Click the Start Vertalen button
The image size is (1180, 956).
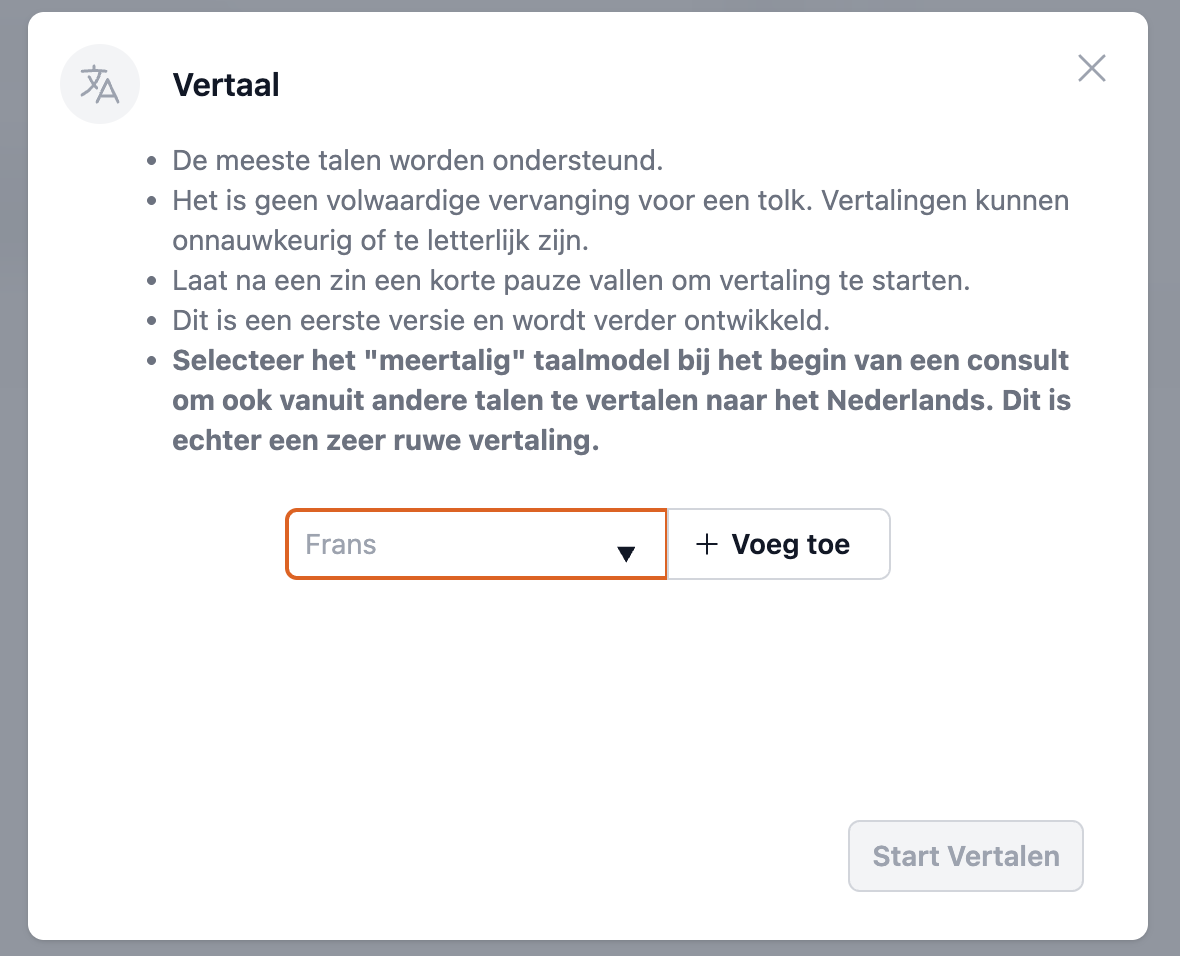[x=965, y=856]
